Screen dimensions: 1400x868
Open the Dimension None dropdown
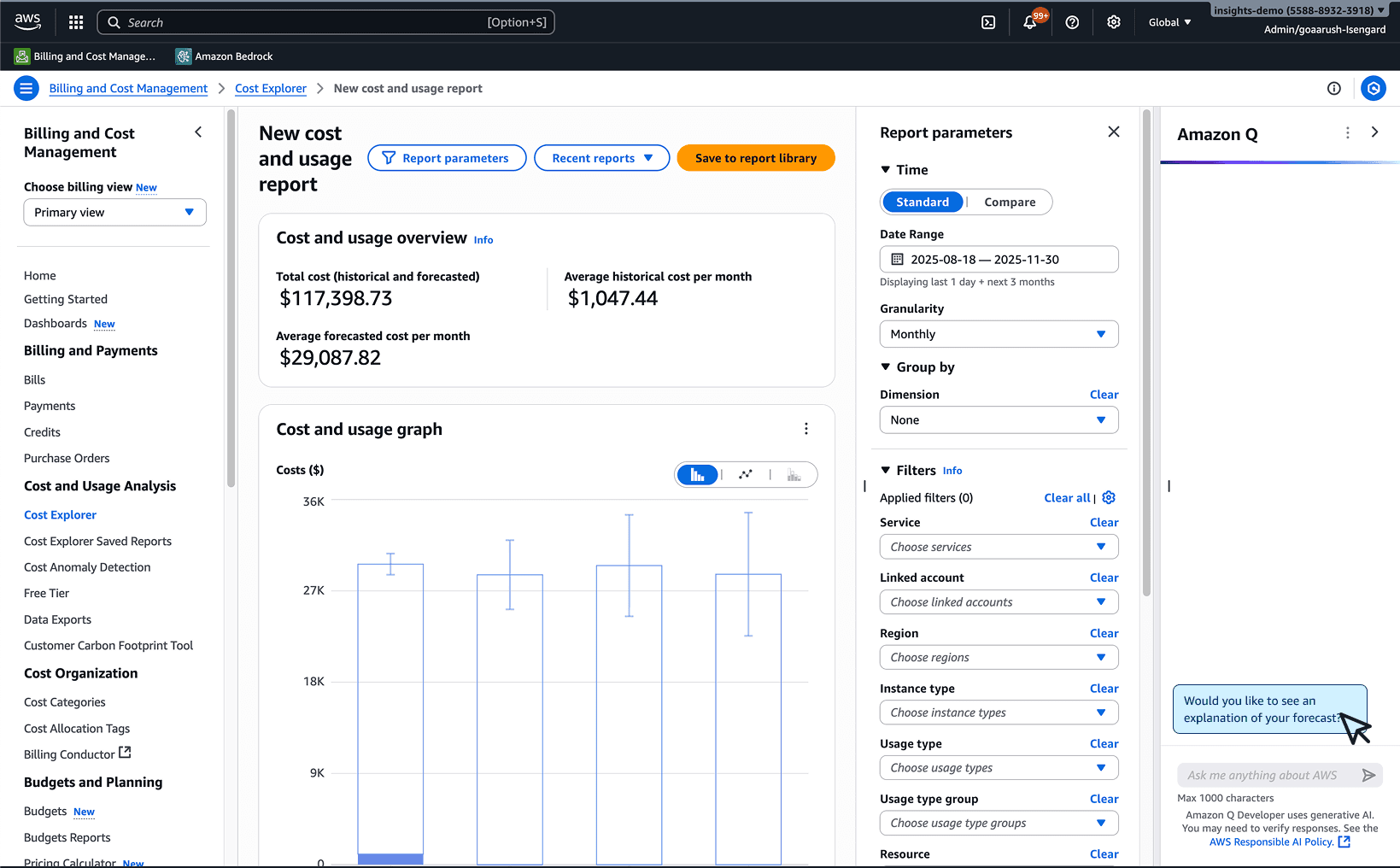point(999,420)
